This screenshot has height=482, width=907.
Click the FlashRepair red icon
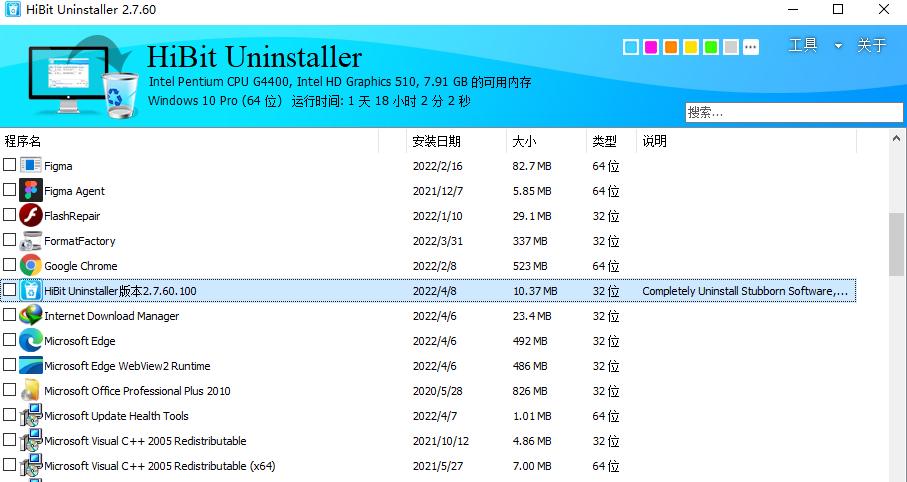[x=31, y=215]
